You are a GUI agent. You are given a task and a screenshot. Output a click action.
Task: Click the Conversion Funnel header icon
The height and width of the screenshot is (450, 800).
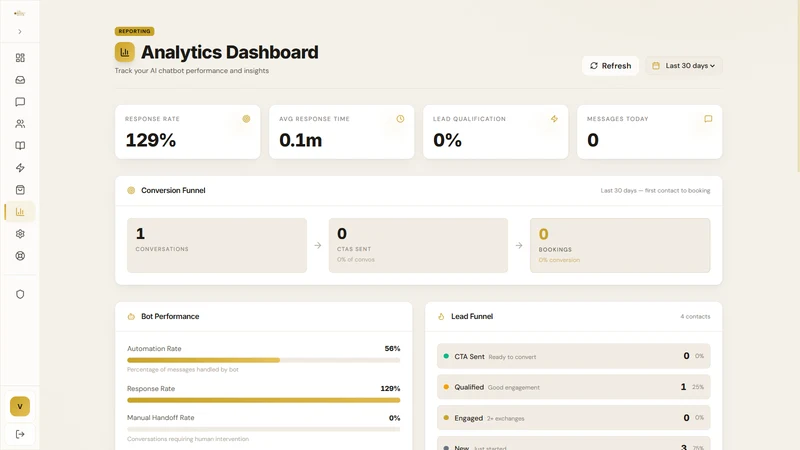(x=131, y=190)
